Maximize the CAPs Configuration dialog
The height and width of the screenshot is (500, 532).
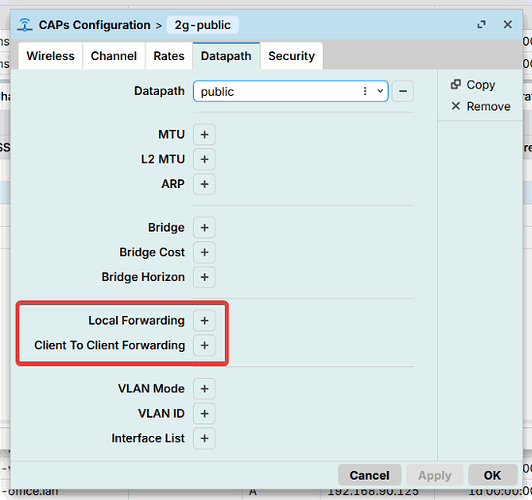[x=481, y=24]
